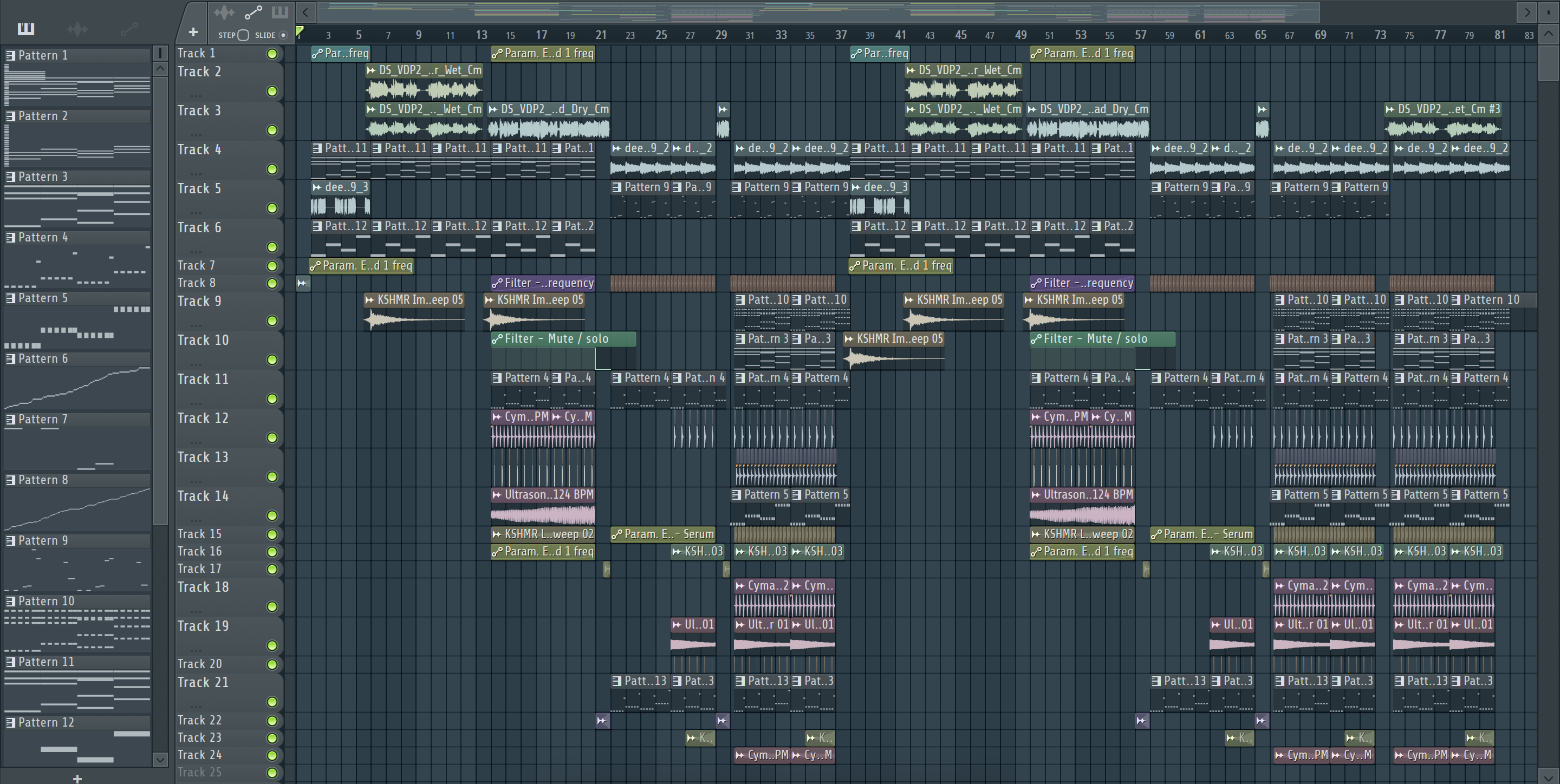
Task: Mute Track 9 using its green LED
Action: click(x=272, y=321)
